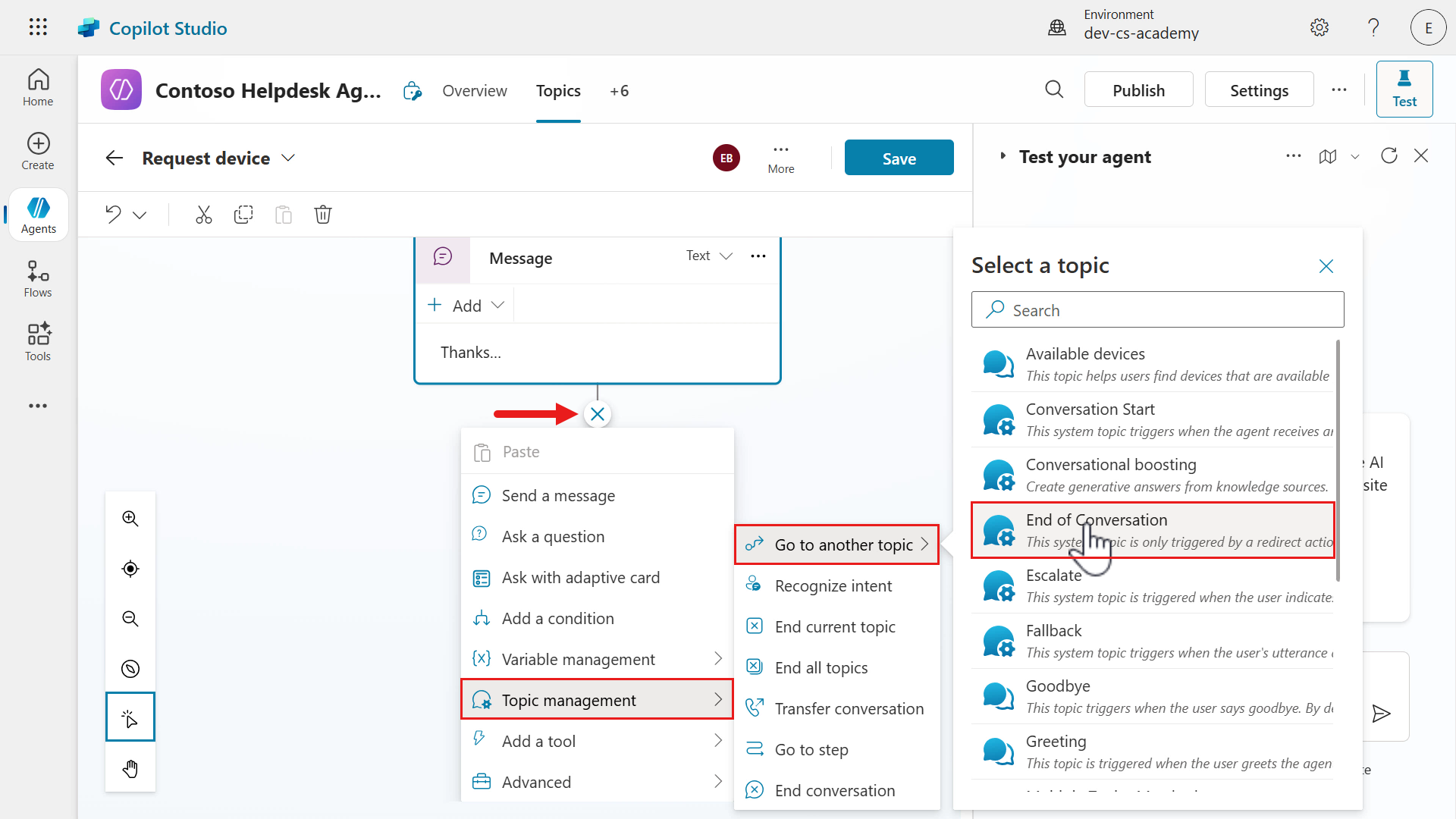Choose Ask a question from menu
The width and height of the screenshot is (1456, 819).
point(553,537)
